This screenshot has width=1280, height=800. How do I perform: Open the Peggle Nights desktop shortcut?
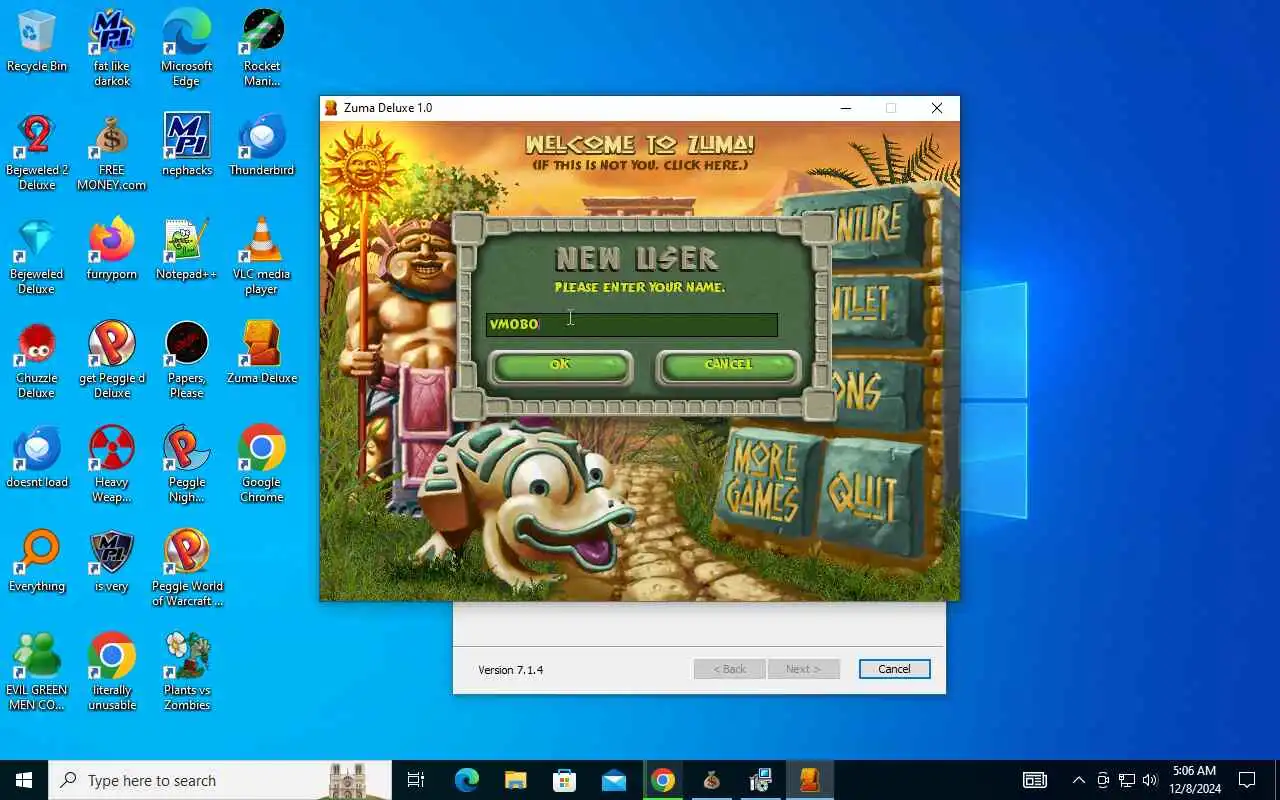pyautogui.click(x=187, y=464)
